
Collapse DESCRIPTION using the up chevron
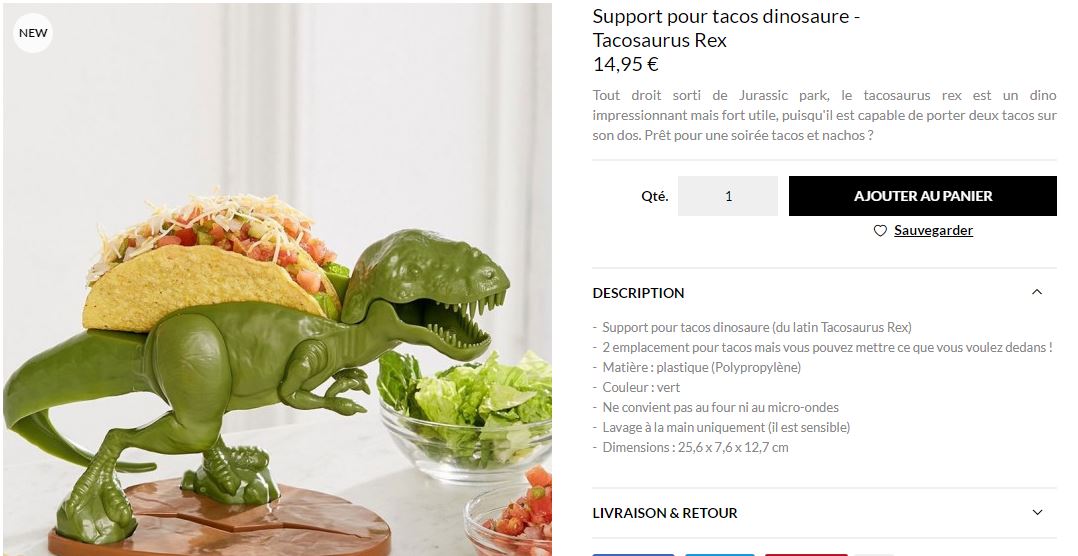(1037, 292)
